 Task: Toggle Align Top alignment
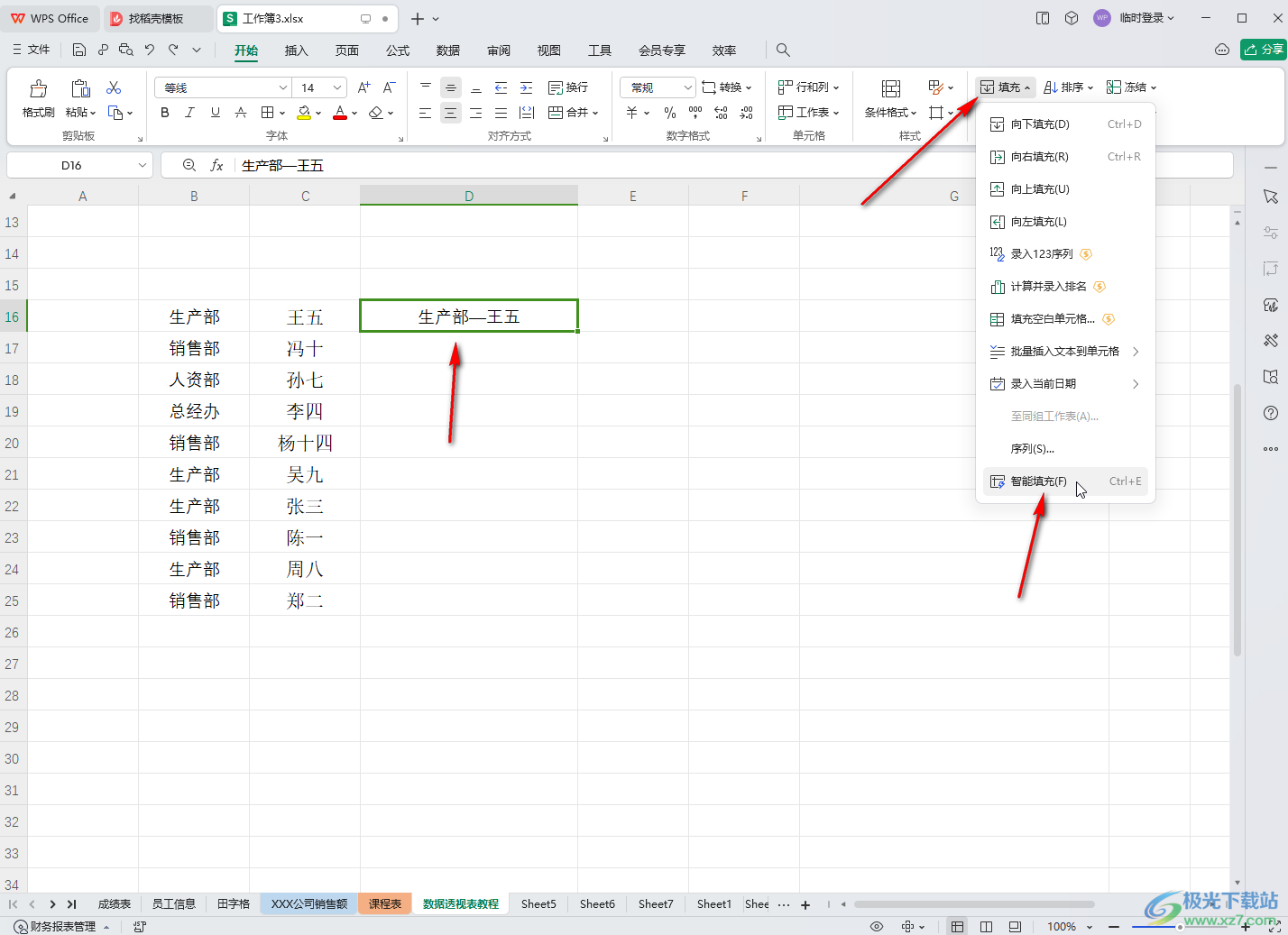coord(425,87)
